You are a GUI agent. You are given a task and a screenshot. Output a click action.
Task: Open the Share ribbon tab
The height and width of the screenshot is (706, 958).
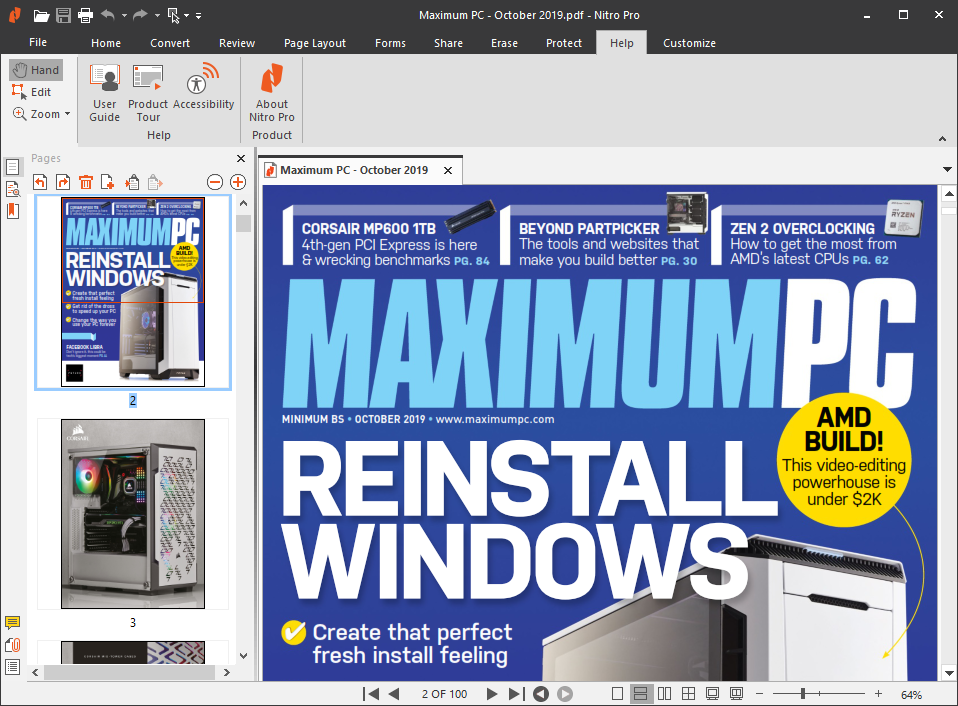[x=448, y=43]
